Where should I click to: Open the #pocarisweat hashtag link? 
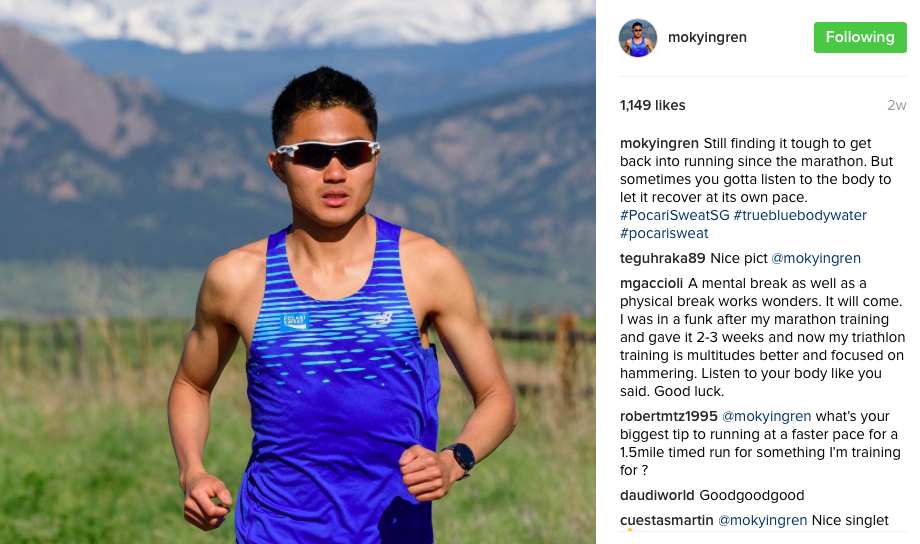point(664,233)
